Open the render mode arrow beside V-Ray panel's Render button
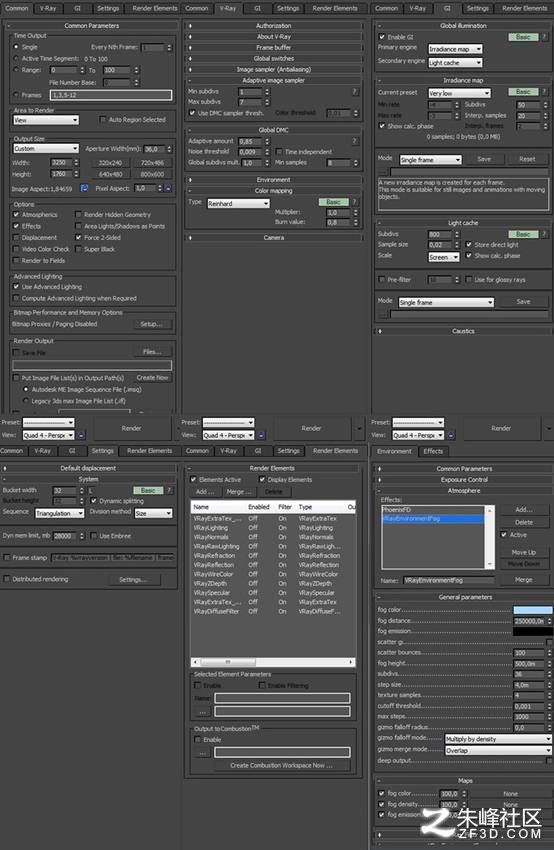 (359, 428)
